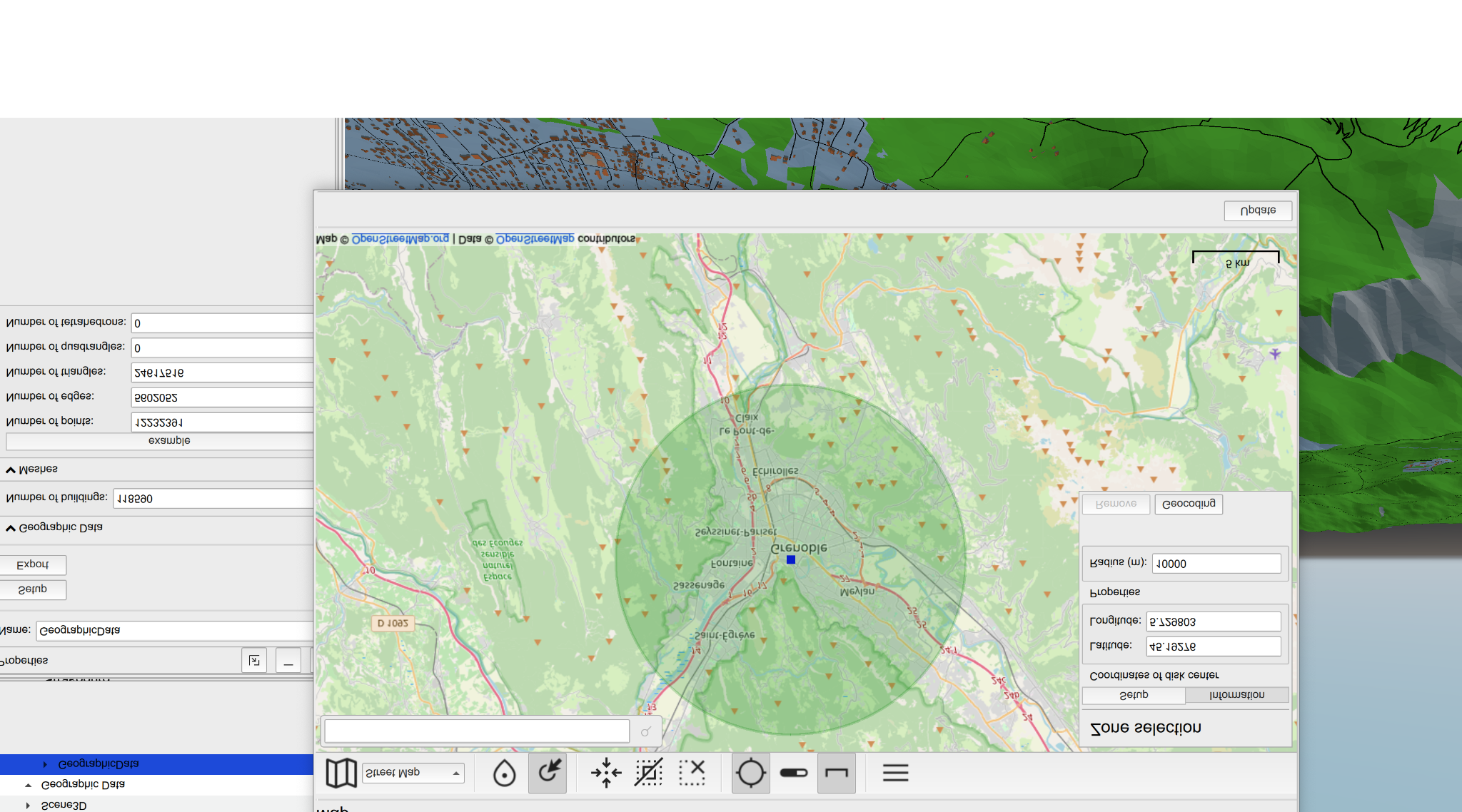Screen dimensions: 1462x812
Task: Open the Street Map dropdown
Action: click(x=414, y=772)
